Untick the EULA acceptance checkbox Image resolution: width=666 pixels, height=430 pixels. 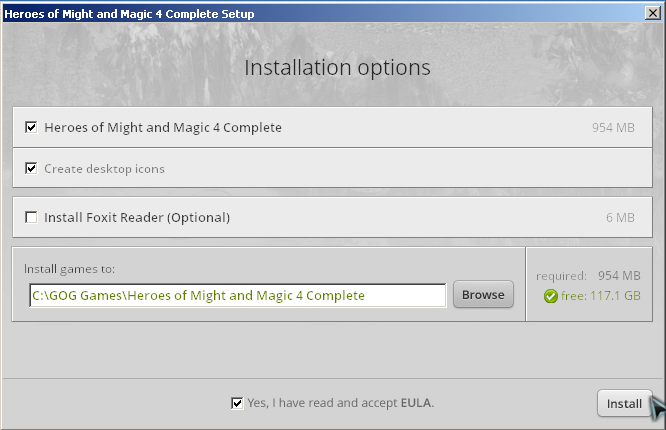click(237, 403)
